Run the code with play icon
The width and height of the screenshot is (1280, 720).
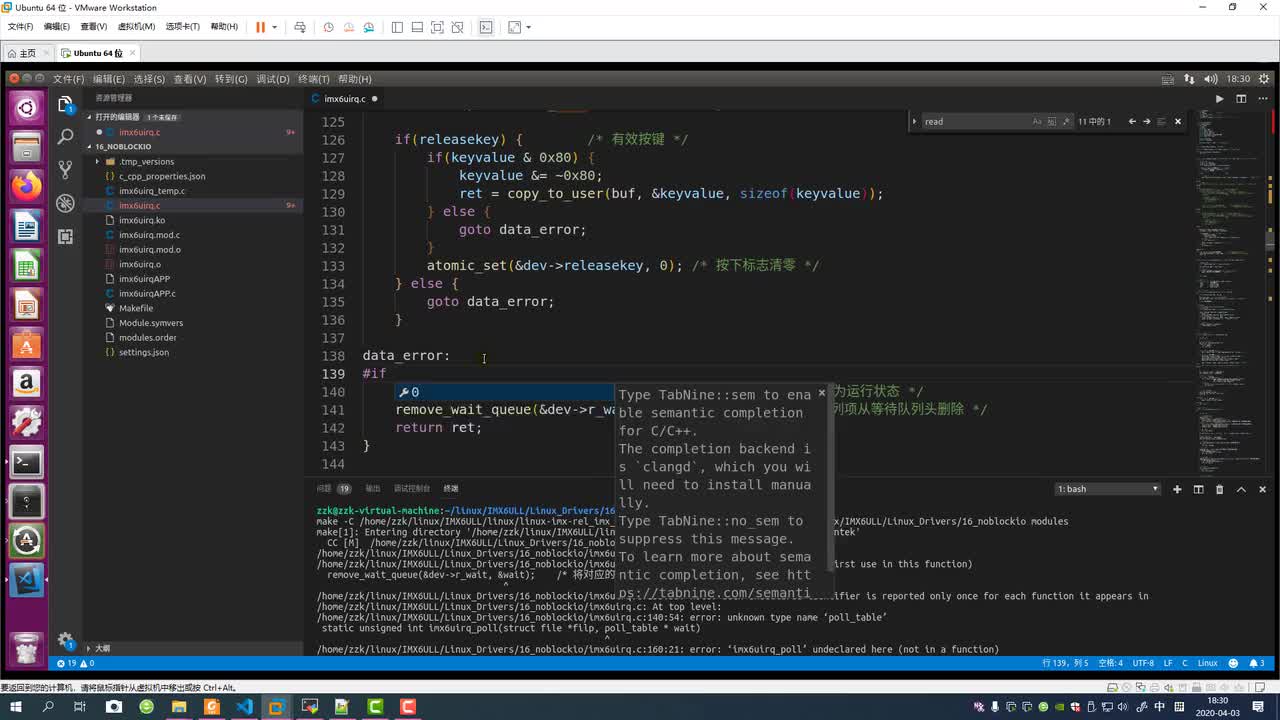pos(1219,99)
